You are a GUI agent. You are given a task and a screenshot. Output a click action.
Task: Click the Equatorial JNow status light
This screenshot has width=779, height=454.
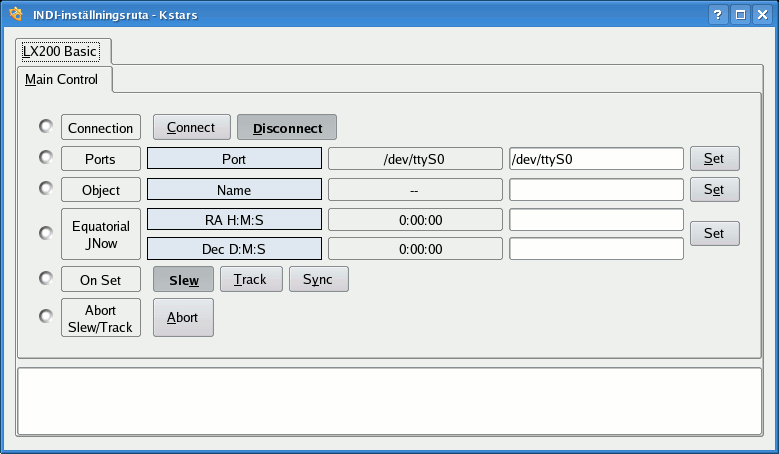tap(45, 233)
